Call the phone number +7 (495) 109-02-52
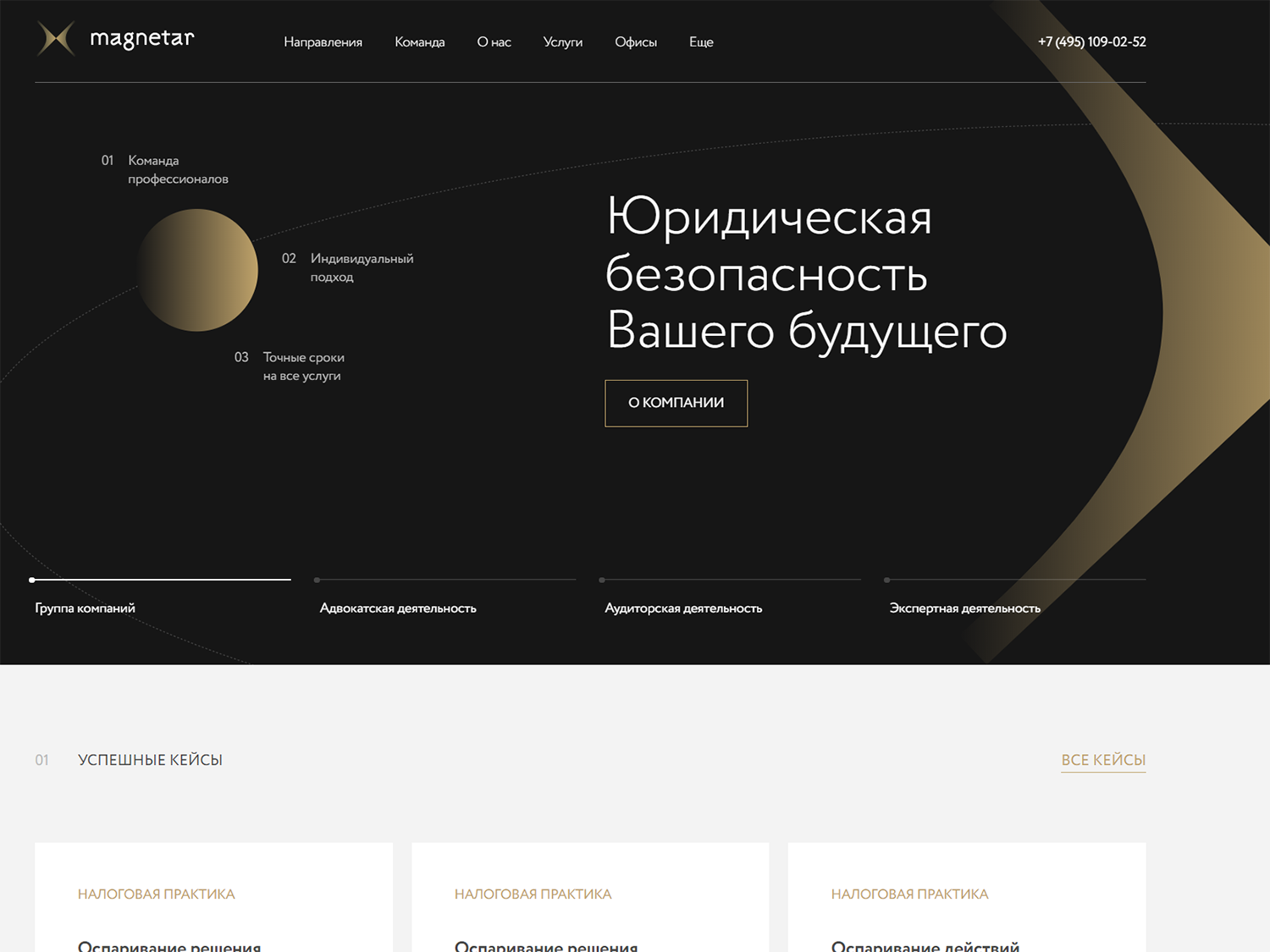 [1091, 42]
